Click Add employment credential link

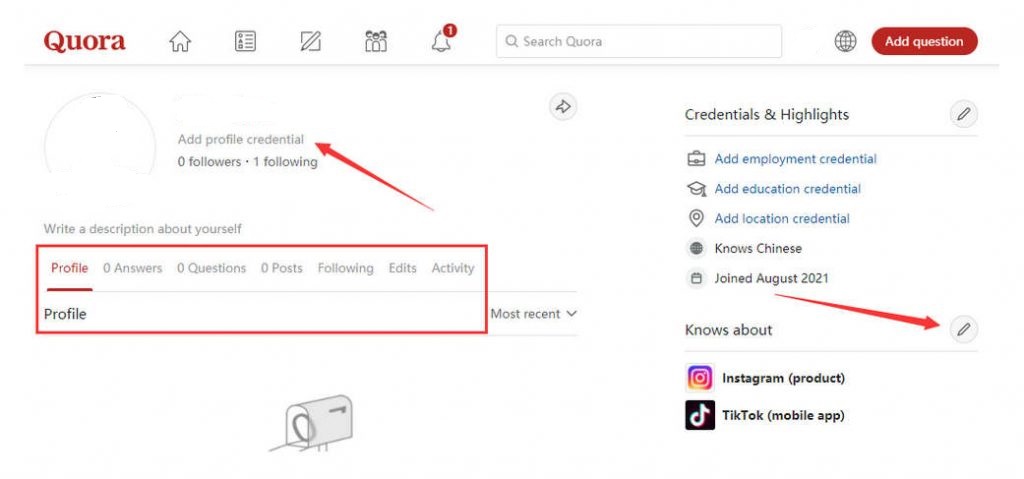click(795, 159)
